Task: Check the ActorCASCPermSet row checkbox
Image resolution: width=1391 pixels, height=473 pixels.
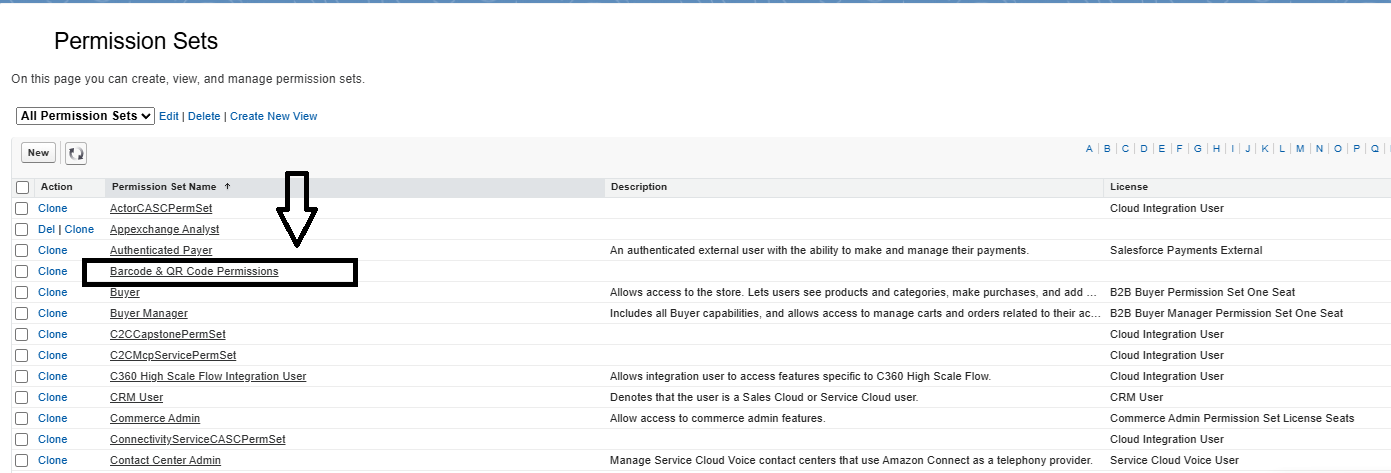Action: (x=22, y=208)
